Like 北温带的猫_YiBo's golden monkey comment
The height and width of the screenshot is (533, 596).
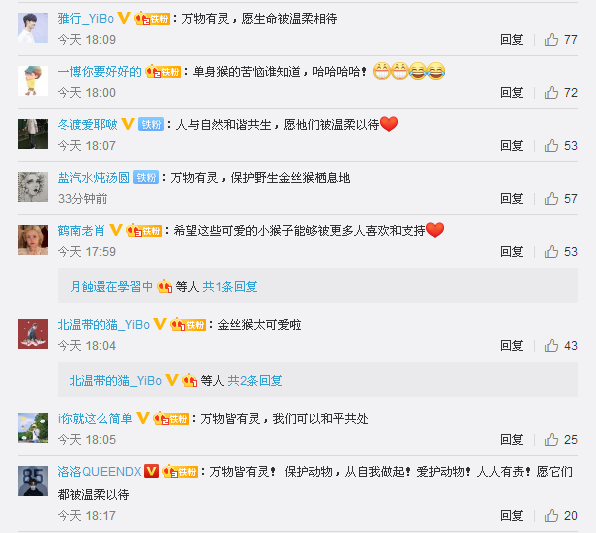(x=561, y=346)
